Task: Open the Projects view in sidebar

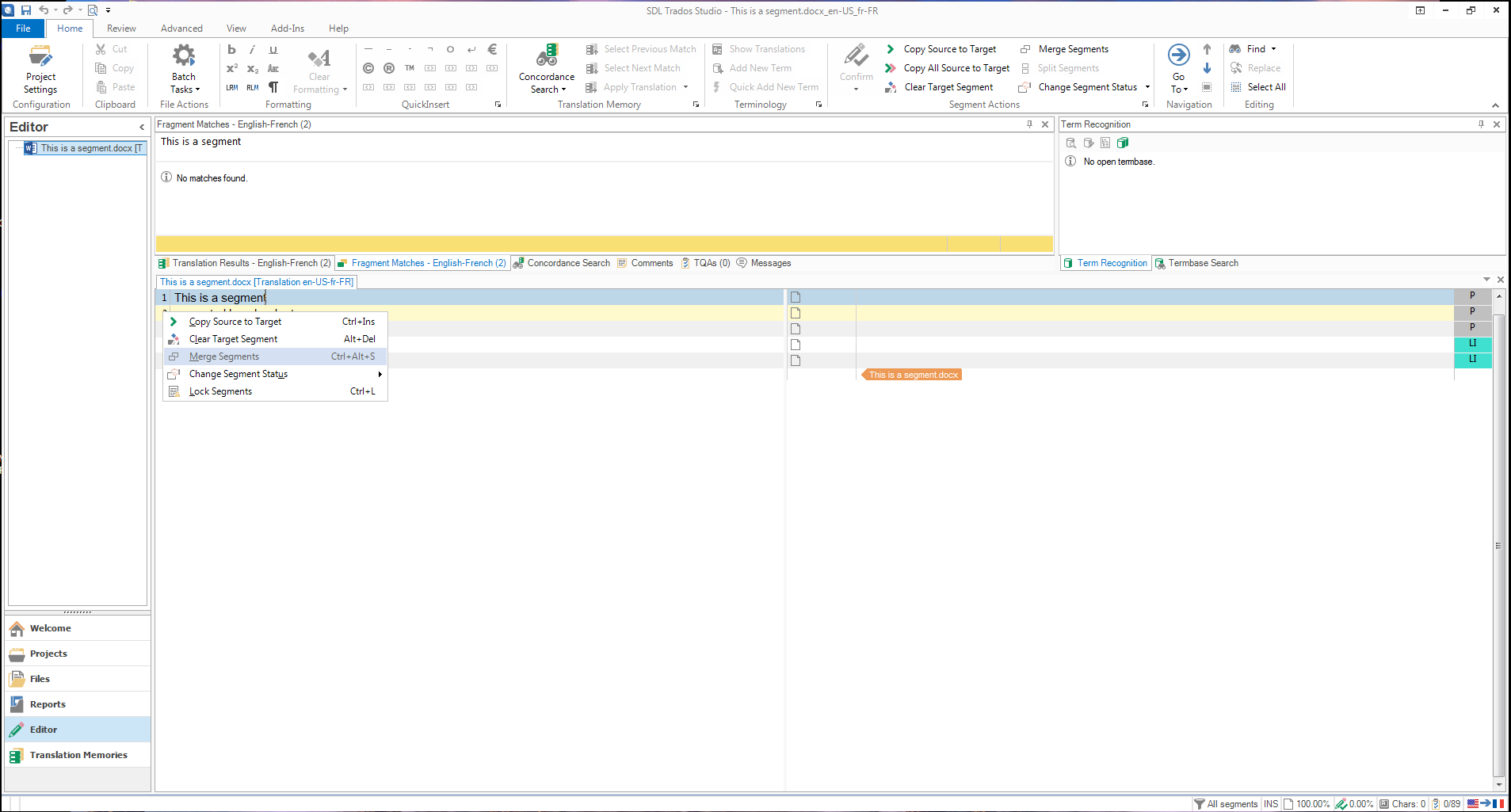Action: 48,654
